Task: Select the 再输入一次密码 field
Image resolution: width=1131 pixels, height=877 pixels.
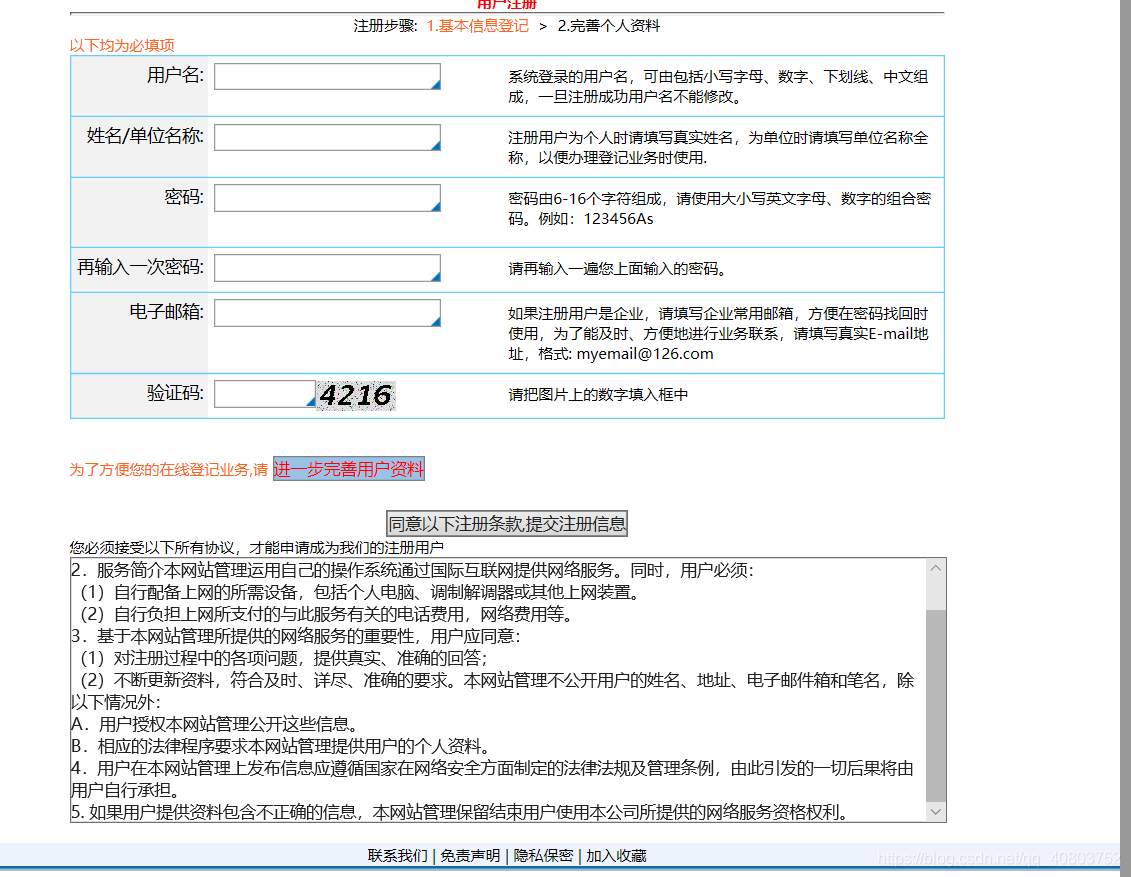Action: pyautogui.click(x=327, y=268)
